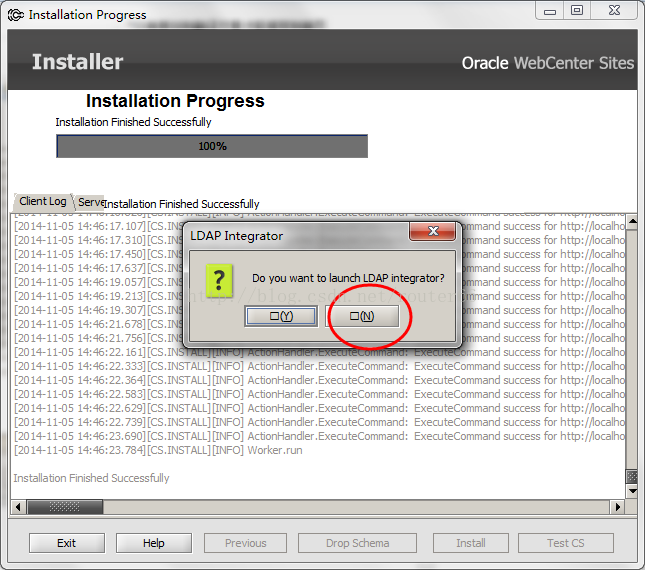Viewport: 645px width, 570px height.
Task: Click the 'Do you want to launch LDAP integrator?' message
Action: pyautogui.click(x=348, y=278)
